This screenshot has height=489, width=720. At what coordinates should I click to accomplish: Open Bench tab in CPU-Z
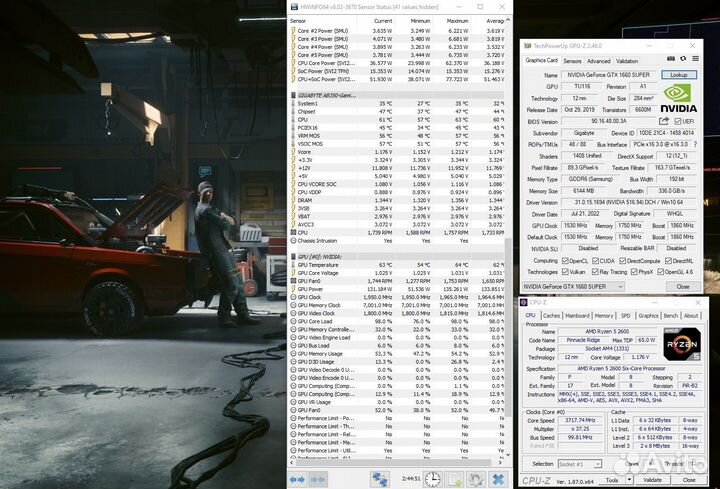point(671,315)
